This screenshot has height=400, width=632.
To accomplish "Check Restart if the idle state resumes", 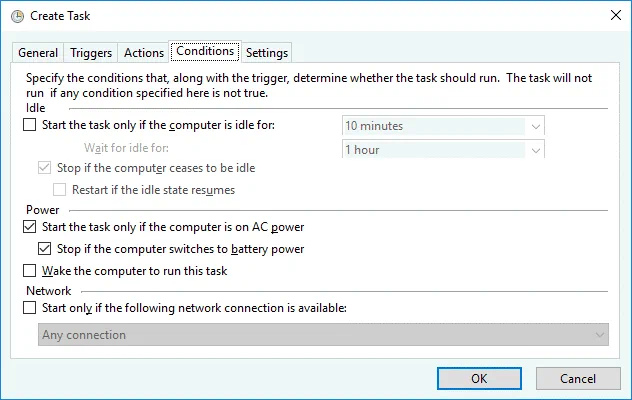I will coord(59,190).
